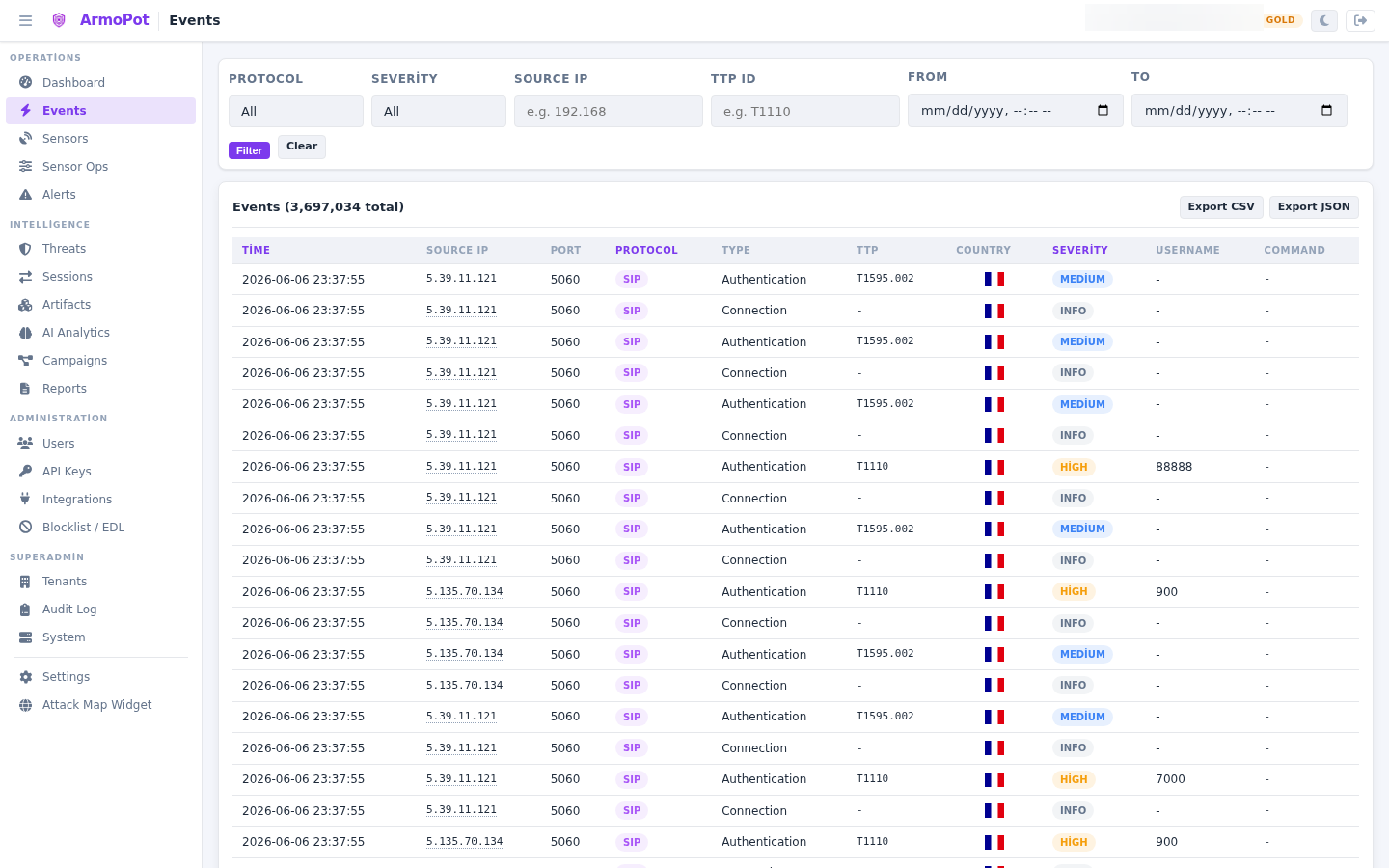Go to Sensors page label
1389x868 pixels.
tap(66, 139)
